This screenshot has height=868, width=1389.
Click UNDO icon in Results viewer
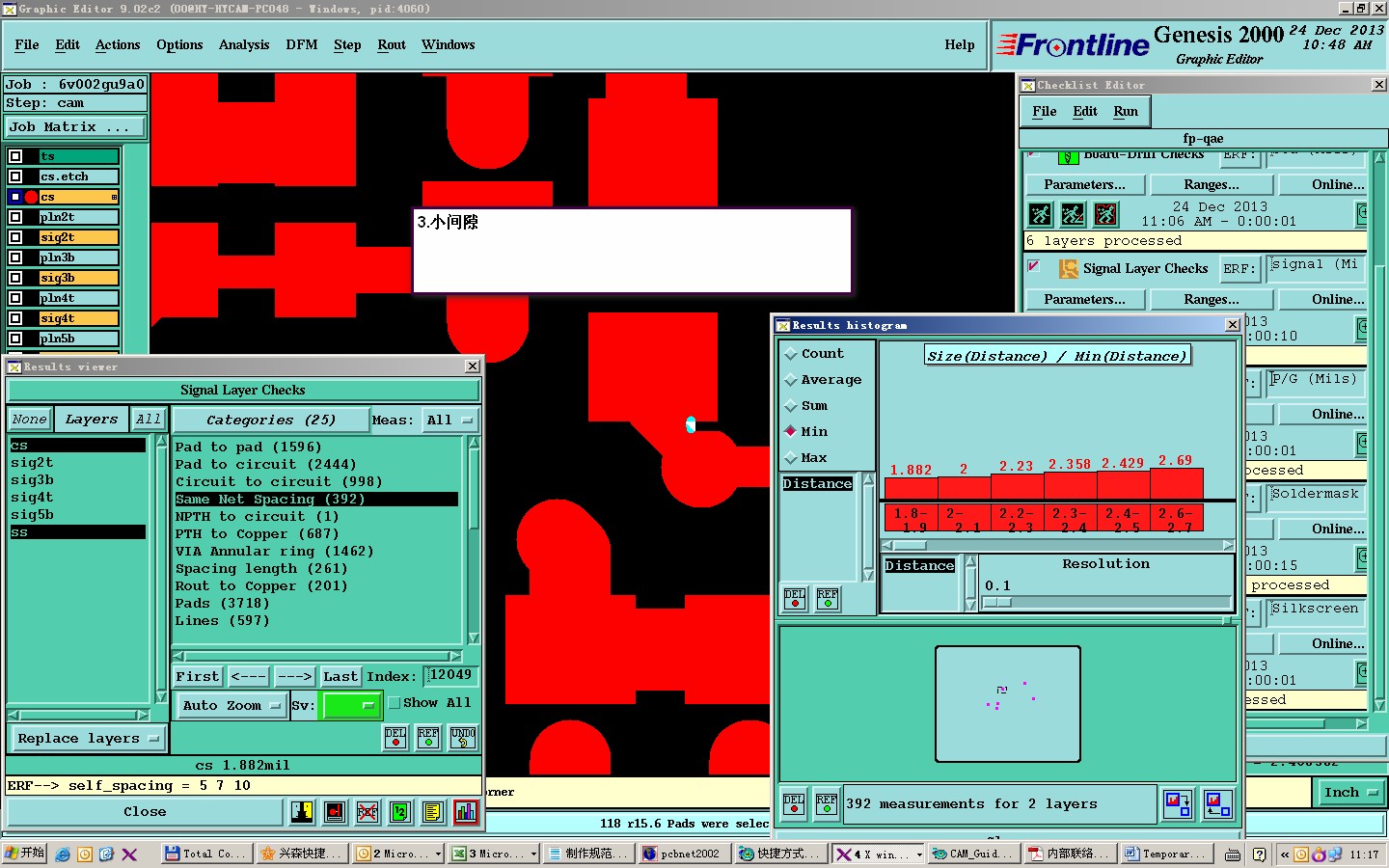click(x=463, y=738)
